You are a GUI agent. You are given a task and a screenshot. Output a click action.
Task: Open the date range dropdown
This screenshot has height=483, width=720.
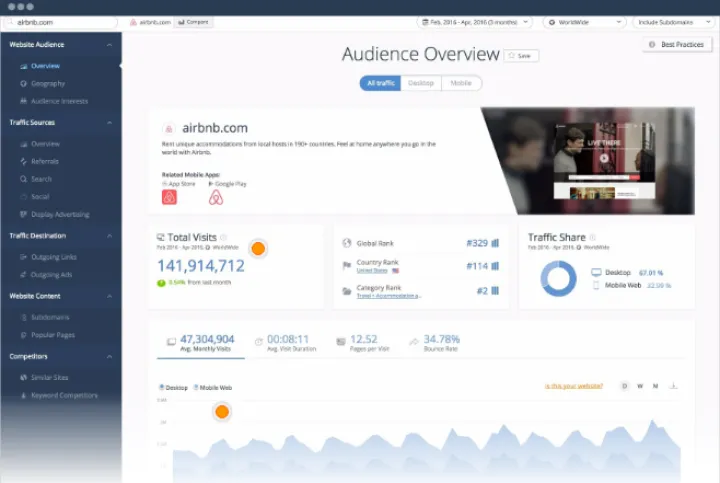[477, 21]
